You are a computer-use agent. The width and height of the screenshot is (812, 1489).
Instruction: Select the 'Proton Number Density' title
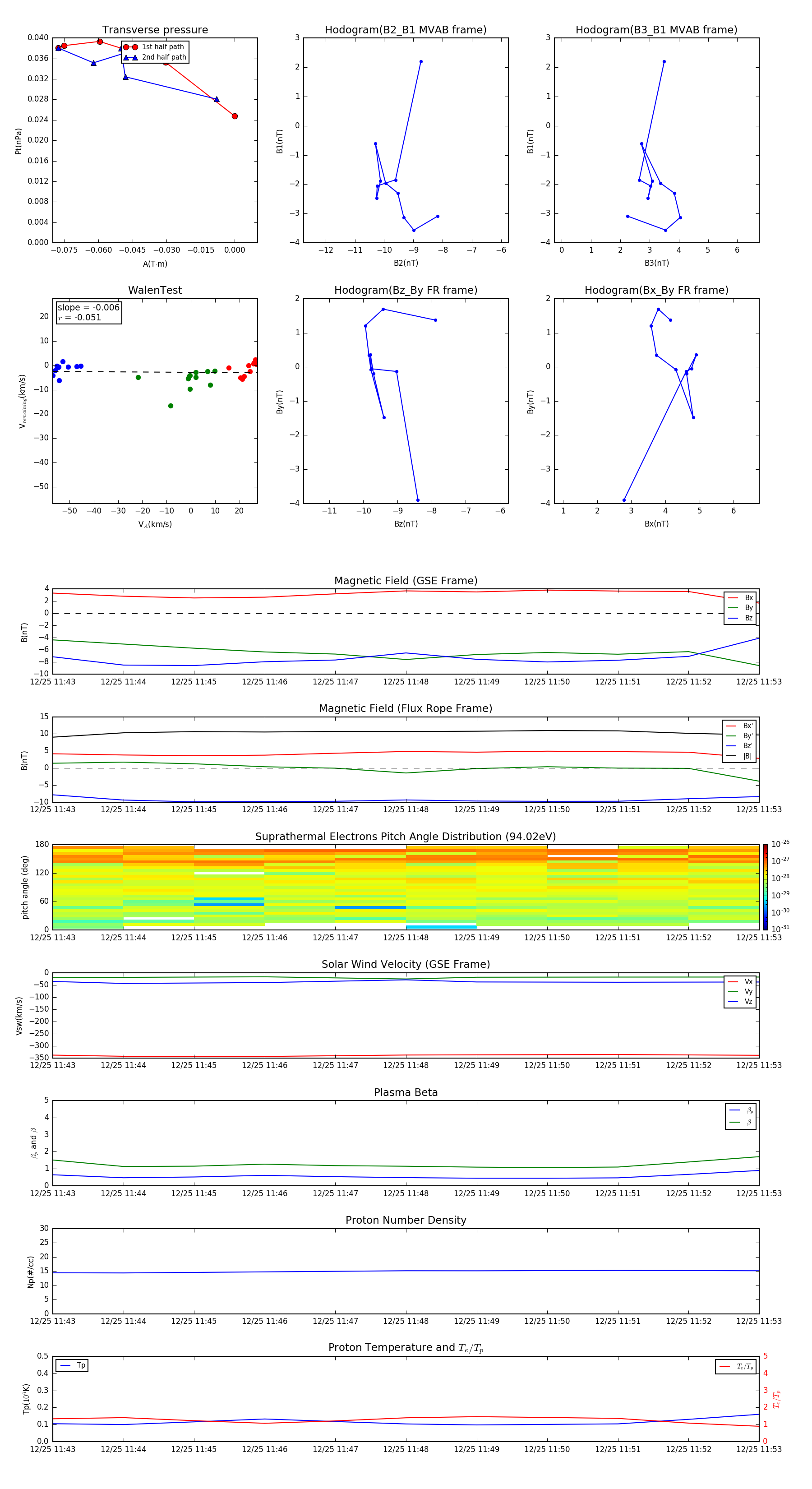(x=406, y=1220)
